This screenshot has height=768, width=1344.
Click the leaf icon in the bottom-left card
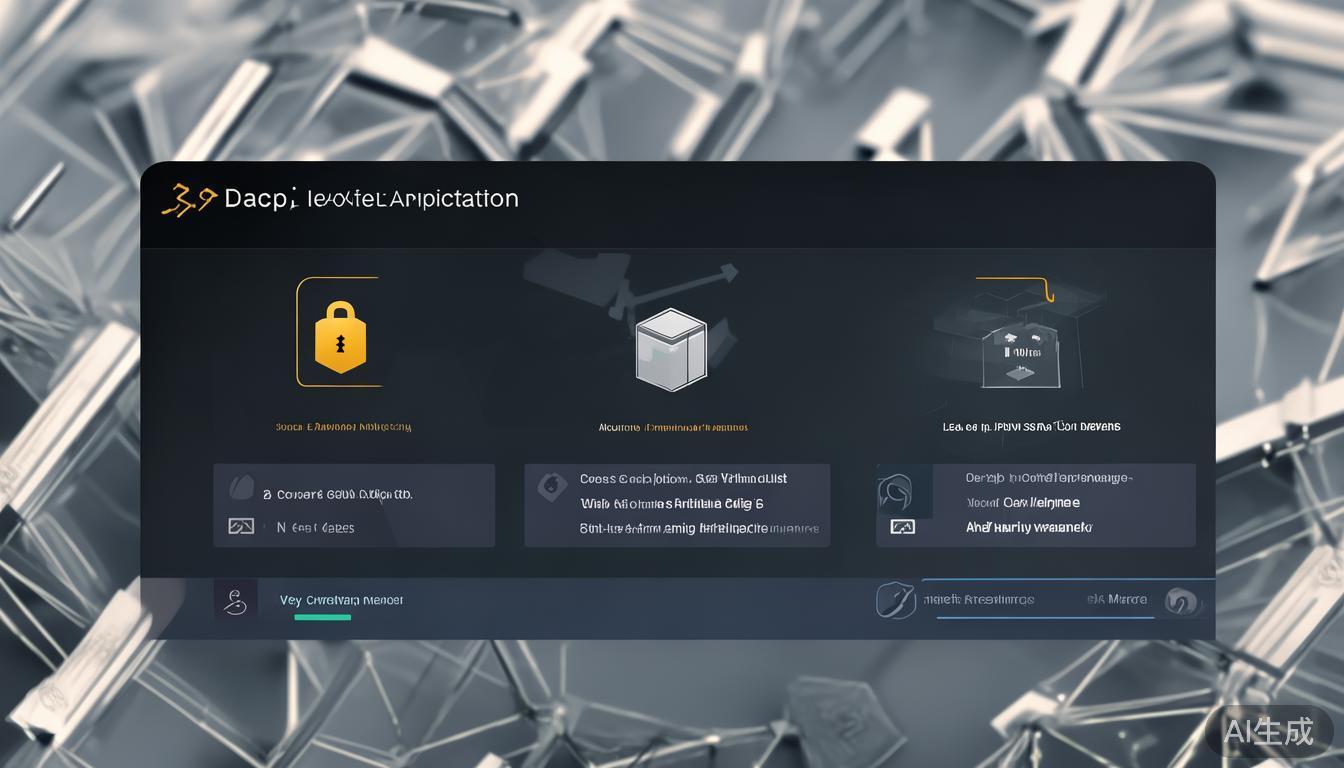pos(241,486)
